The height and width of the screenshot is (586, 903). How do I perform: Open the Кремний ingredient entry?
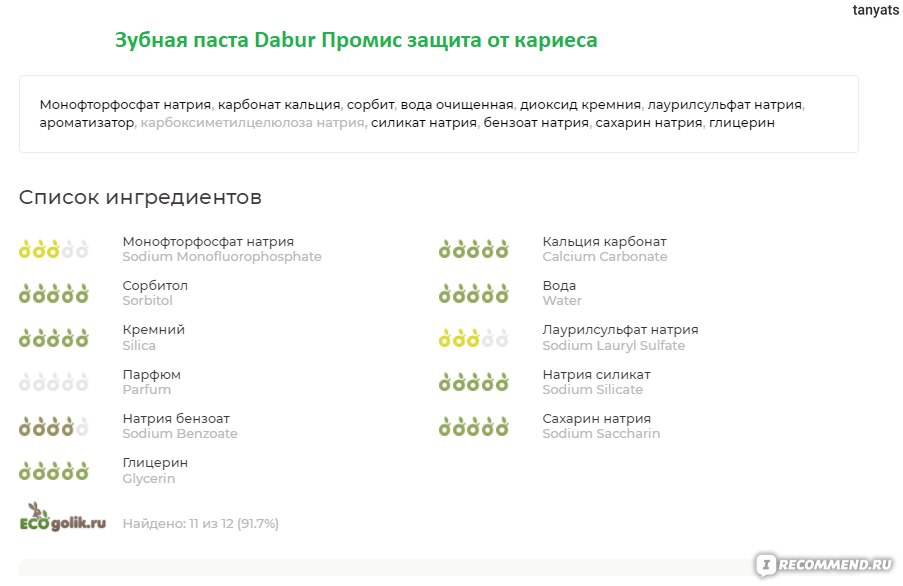click(x=153, y=330)
